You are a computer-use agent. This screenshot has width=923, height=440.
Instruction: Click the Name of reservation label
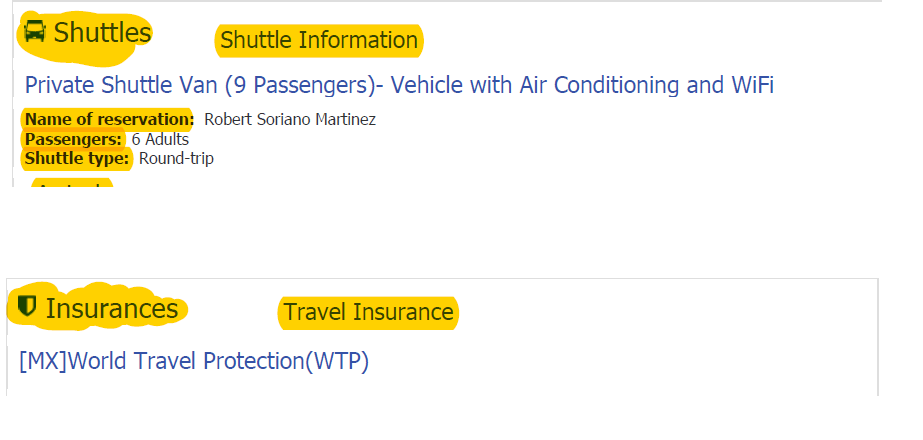click(x=109, y=120)
